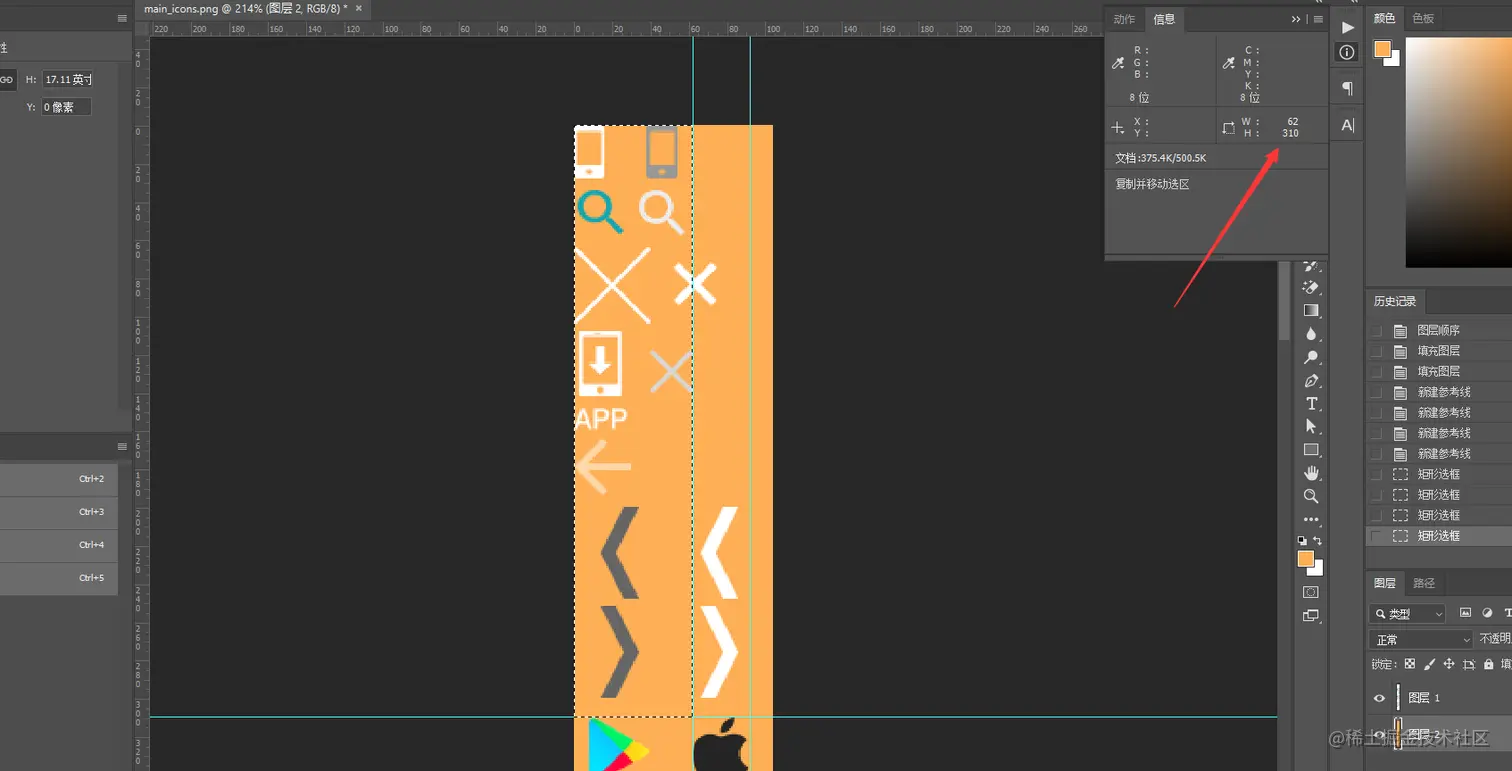1512x771 pixels.
Task: Select the channel row labeled Ctrl+2
Action: tap(59, 479)
